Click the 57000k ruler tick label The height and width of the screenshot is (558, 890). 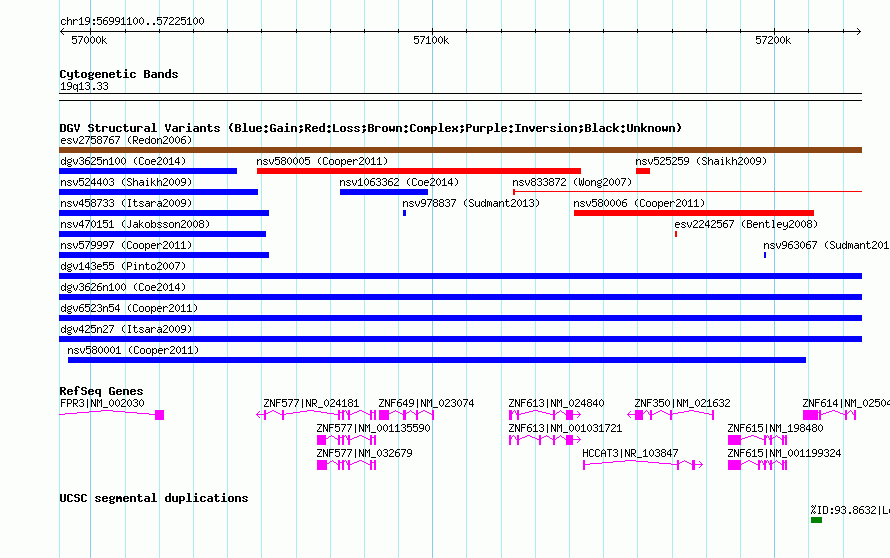pyautogui.click(x=89, y=40)
